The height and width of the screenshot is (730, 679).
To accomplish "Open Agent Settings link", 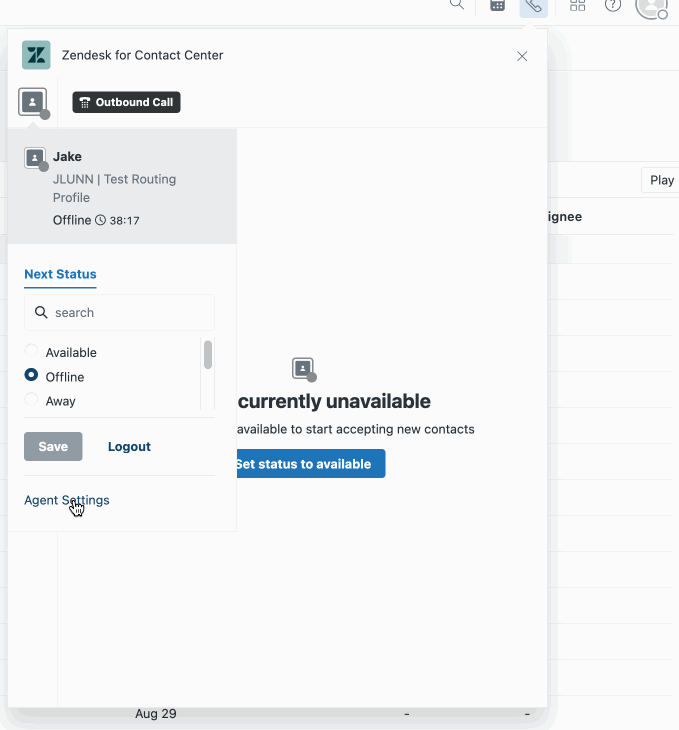I will tap(67, 500).
